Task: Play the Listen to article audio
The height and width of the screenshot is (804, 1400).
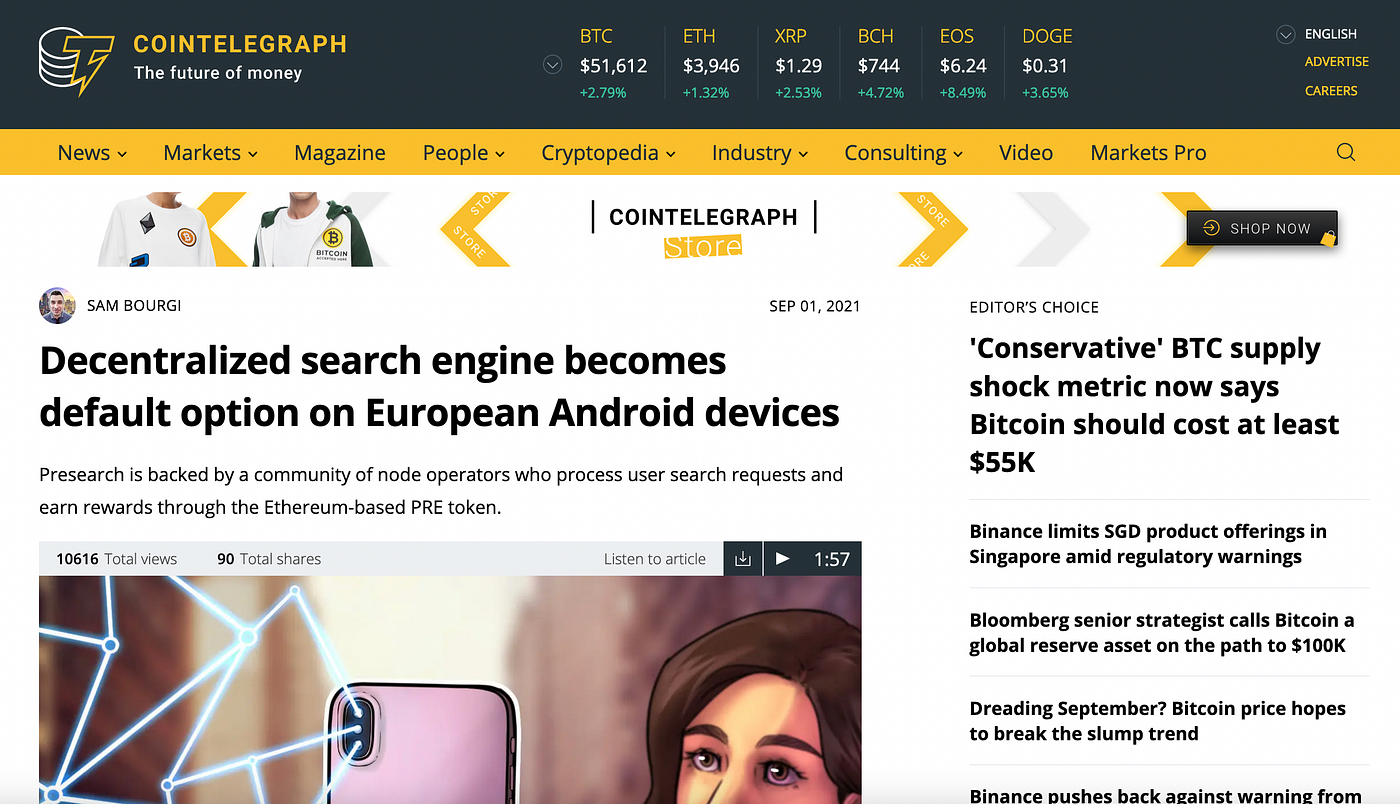Action: [x=783, y=559]
